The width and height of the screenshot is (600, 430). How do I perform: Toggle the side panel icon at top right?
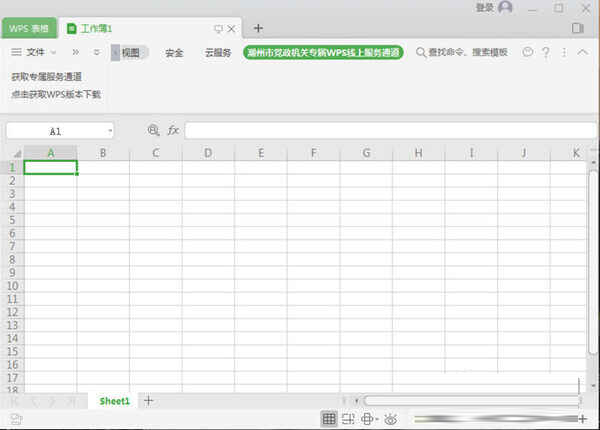click(x=577, y=28)
